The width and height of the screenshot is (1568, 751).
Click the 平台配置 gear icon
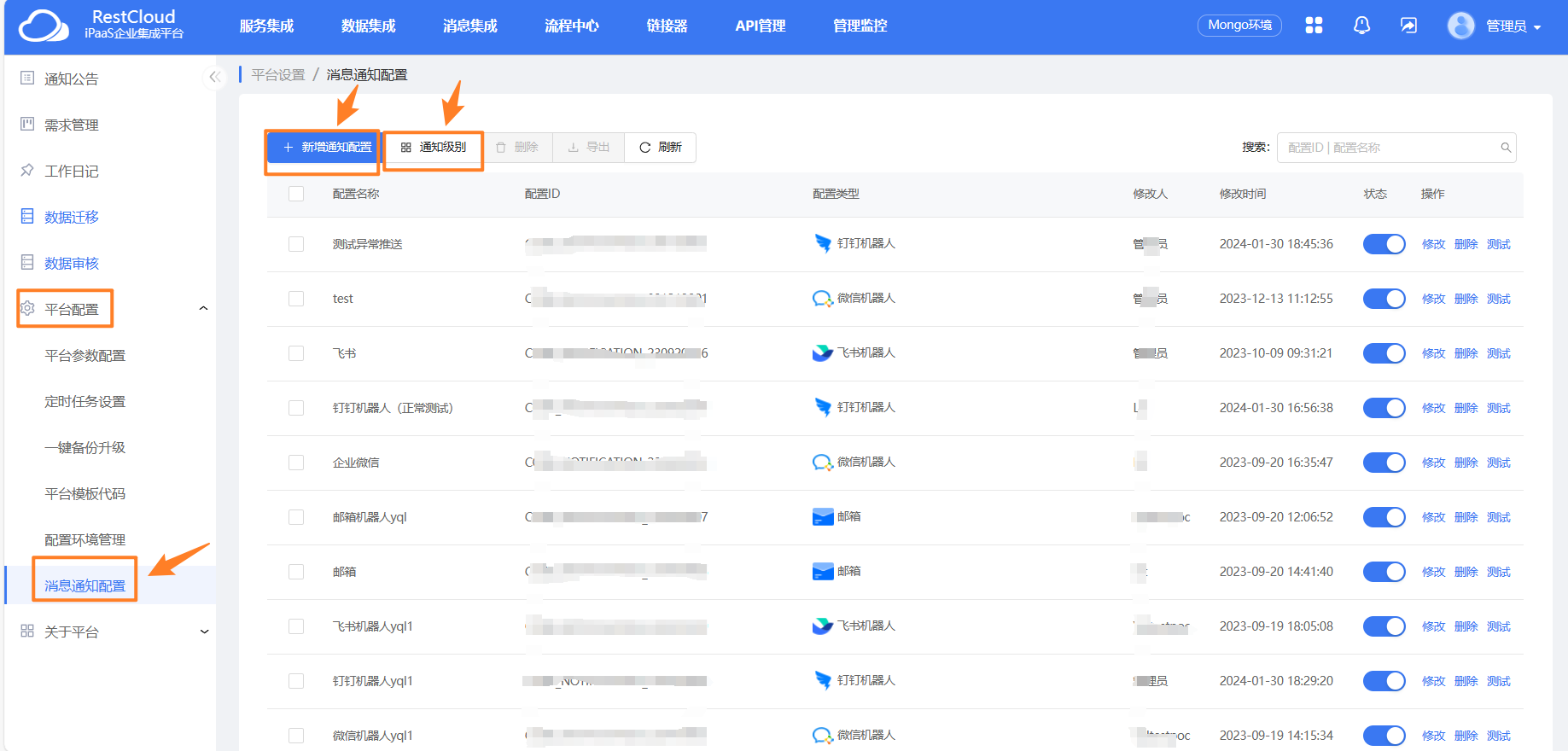pos(27,308)
